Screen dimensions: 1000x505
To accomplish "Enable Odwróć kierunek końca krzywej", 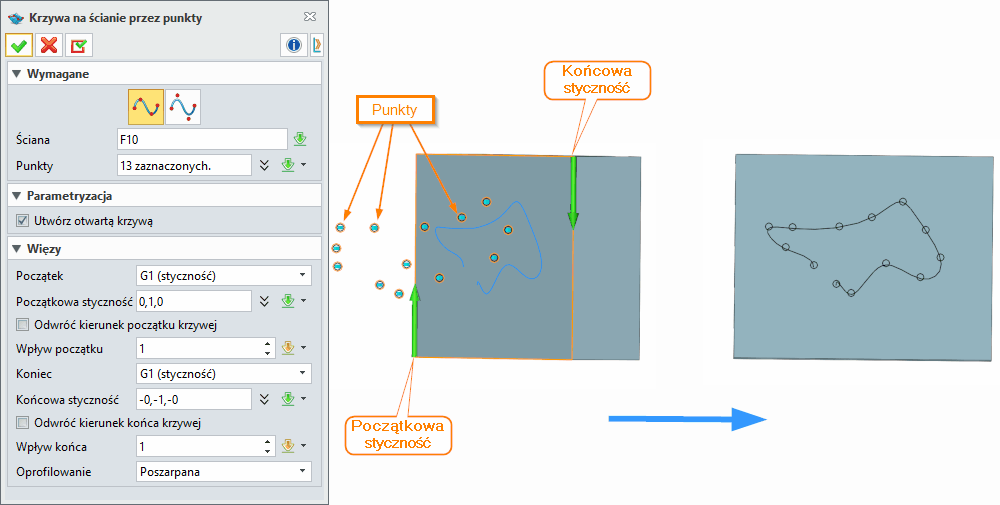I will coord(24,422).
